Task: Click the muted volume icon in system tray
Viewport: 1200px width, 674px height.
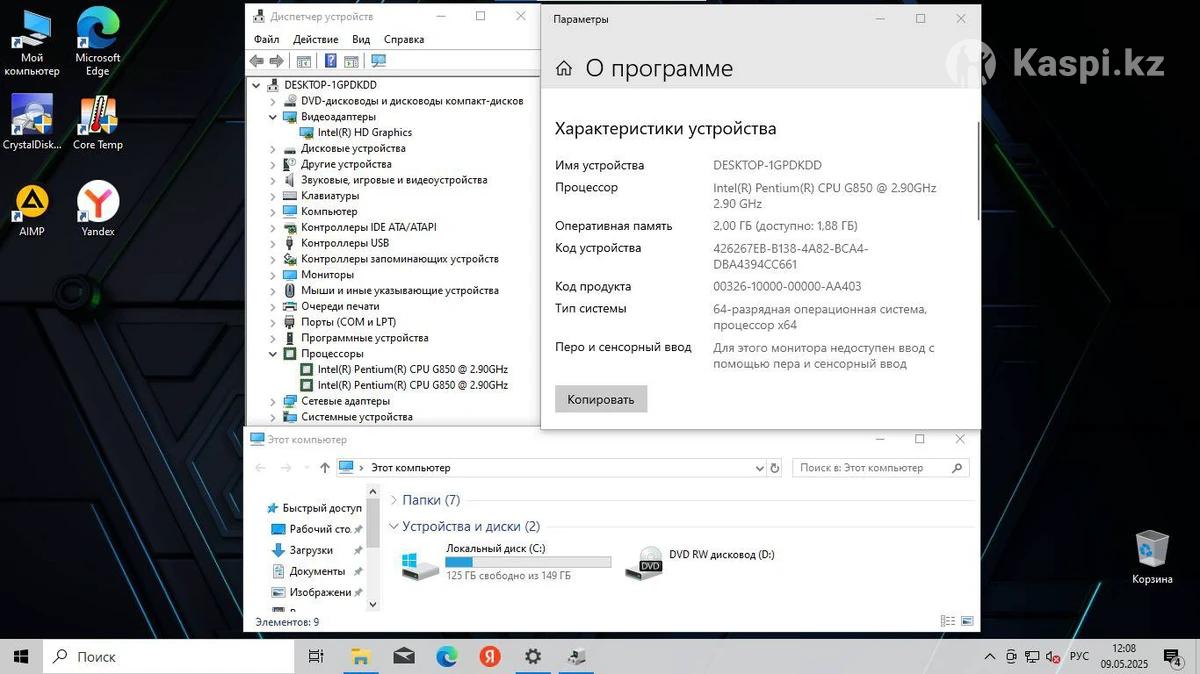Action: pos(1053,657)
